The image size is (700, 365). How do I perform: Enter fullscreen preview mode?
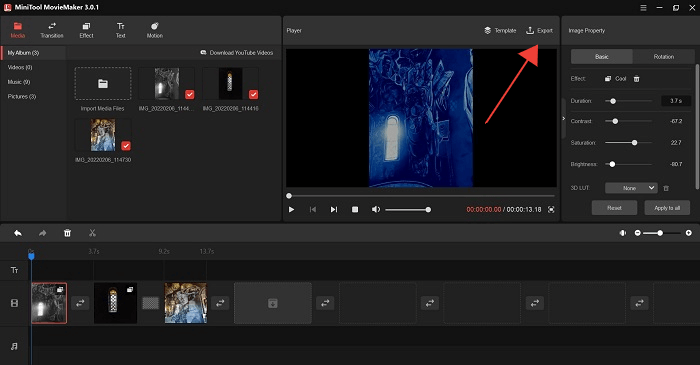pyautogui.click(x=551, y=209)
